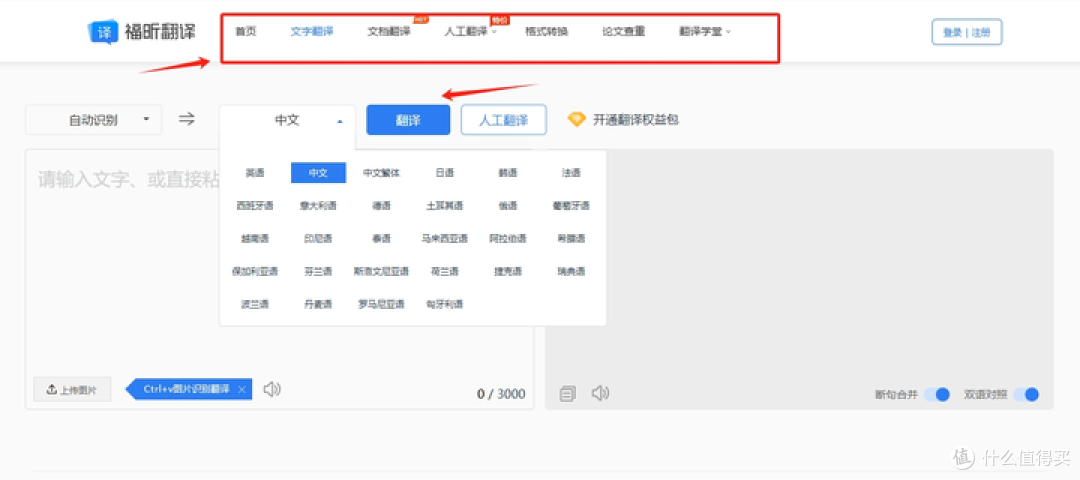This screenshot has height=480, width=1080.
Task: Collapse the 中文 target language dropdown
Action: (287, 120)
